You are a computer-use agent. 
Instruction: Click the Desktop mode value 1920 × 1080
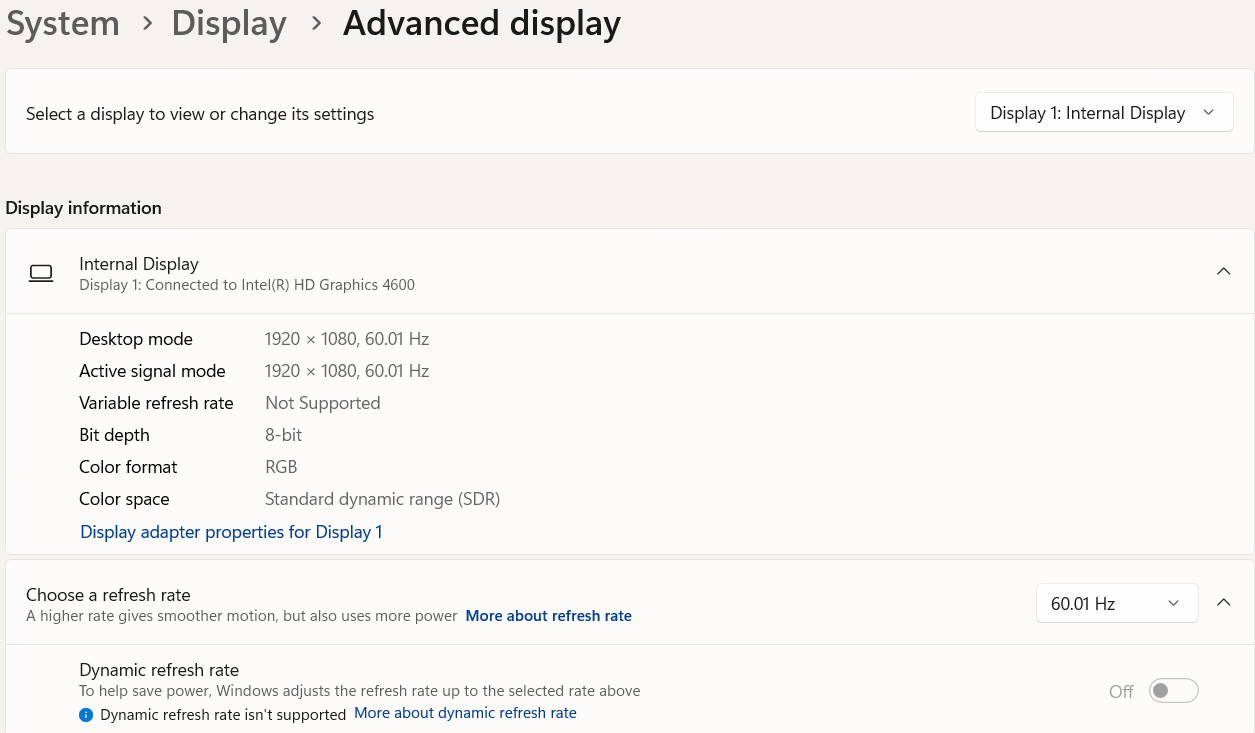pos(311,339)
